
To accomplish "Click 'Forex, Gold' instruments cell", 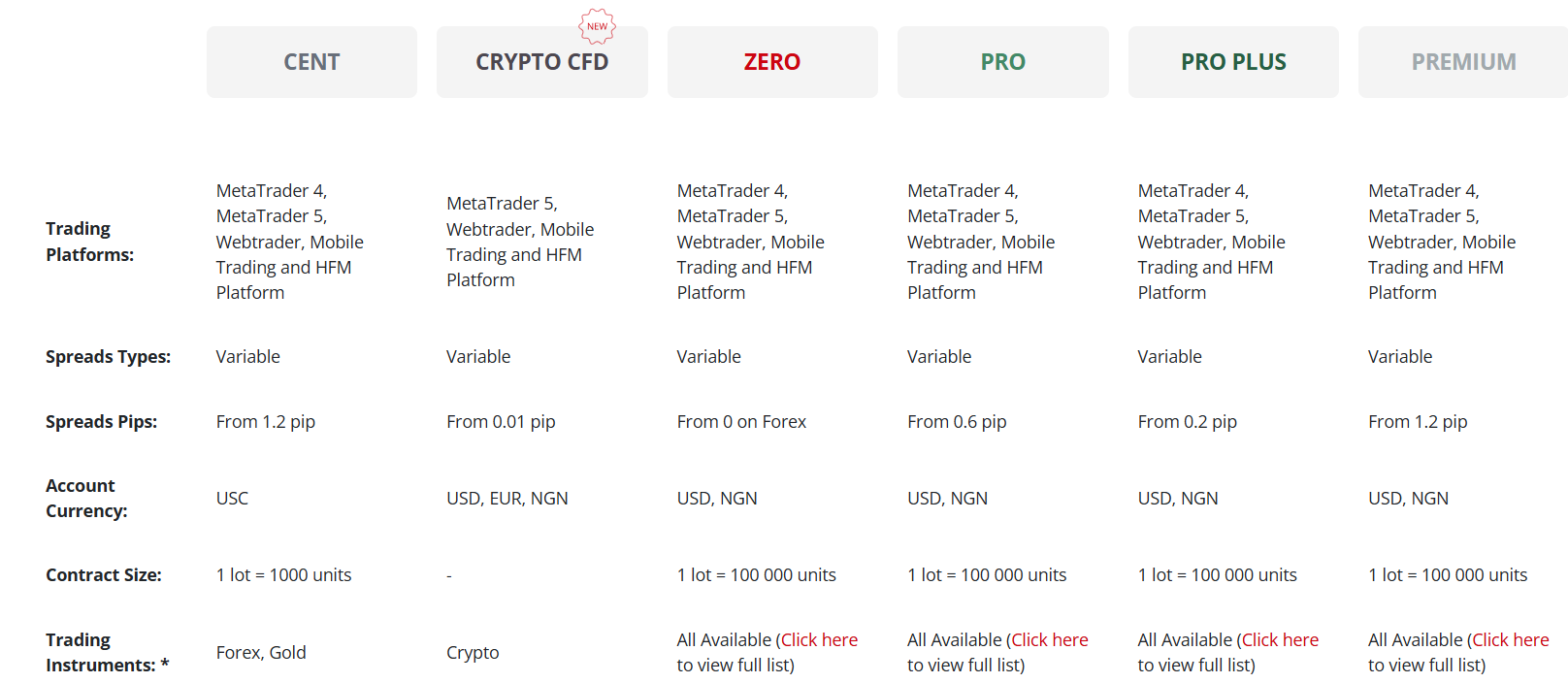I will click(261, 653).
